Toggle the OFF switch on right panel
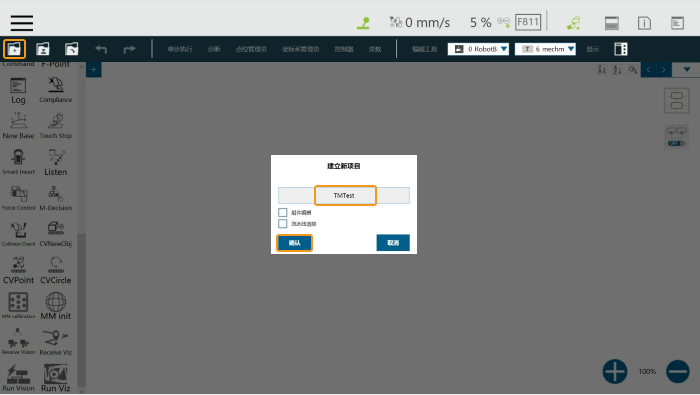Screen dimensions: 700x395 pyautogui.click(x=676, y=143)
